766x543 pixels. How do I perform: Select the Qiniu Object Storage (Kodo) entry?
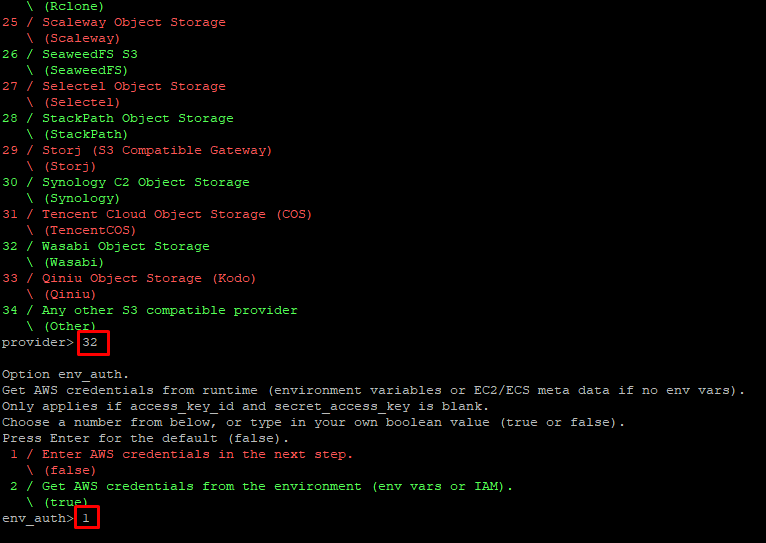point(148,278)
